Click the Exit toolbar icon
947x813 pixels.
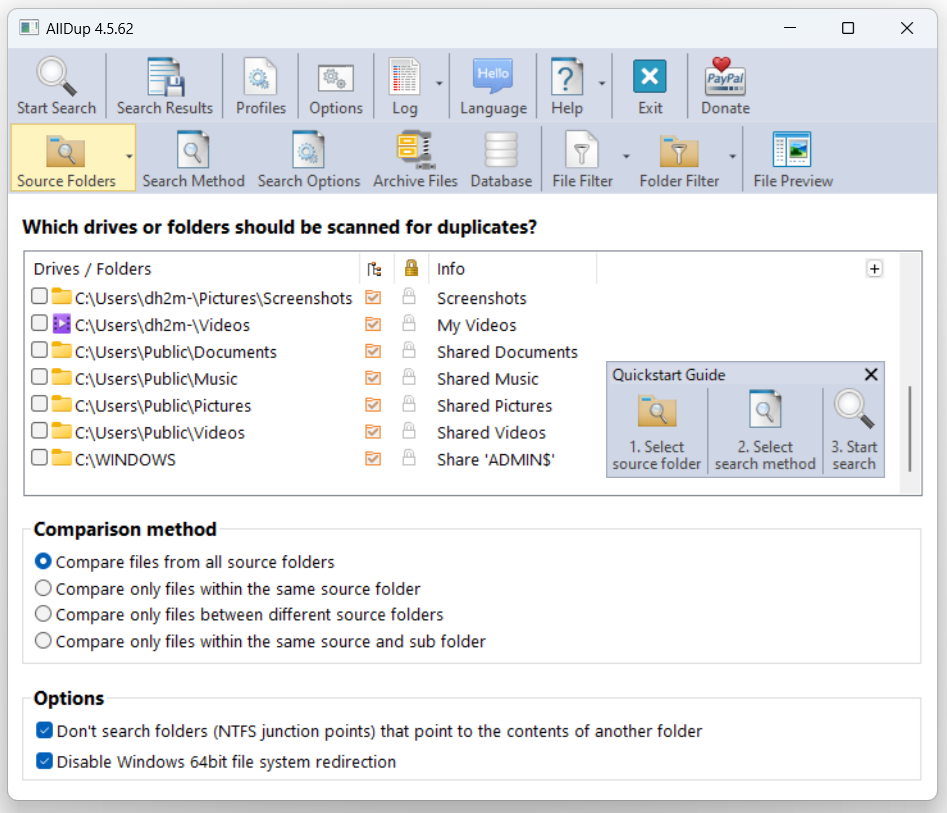650,77
